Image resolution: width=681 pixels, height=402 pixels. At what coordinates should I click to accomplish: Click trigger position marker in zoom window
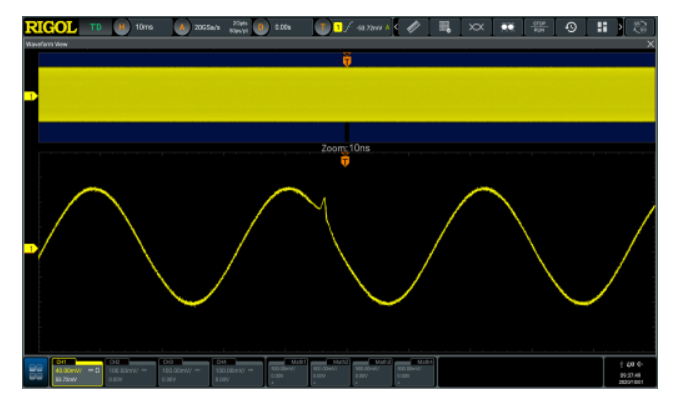point(345,160)
